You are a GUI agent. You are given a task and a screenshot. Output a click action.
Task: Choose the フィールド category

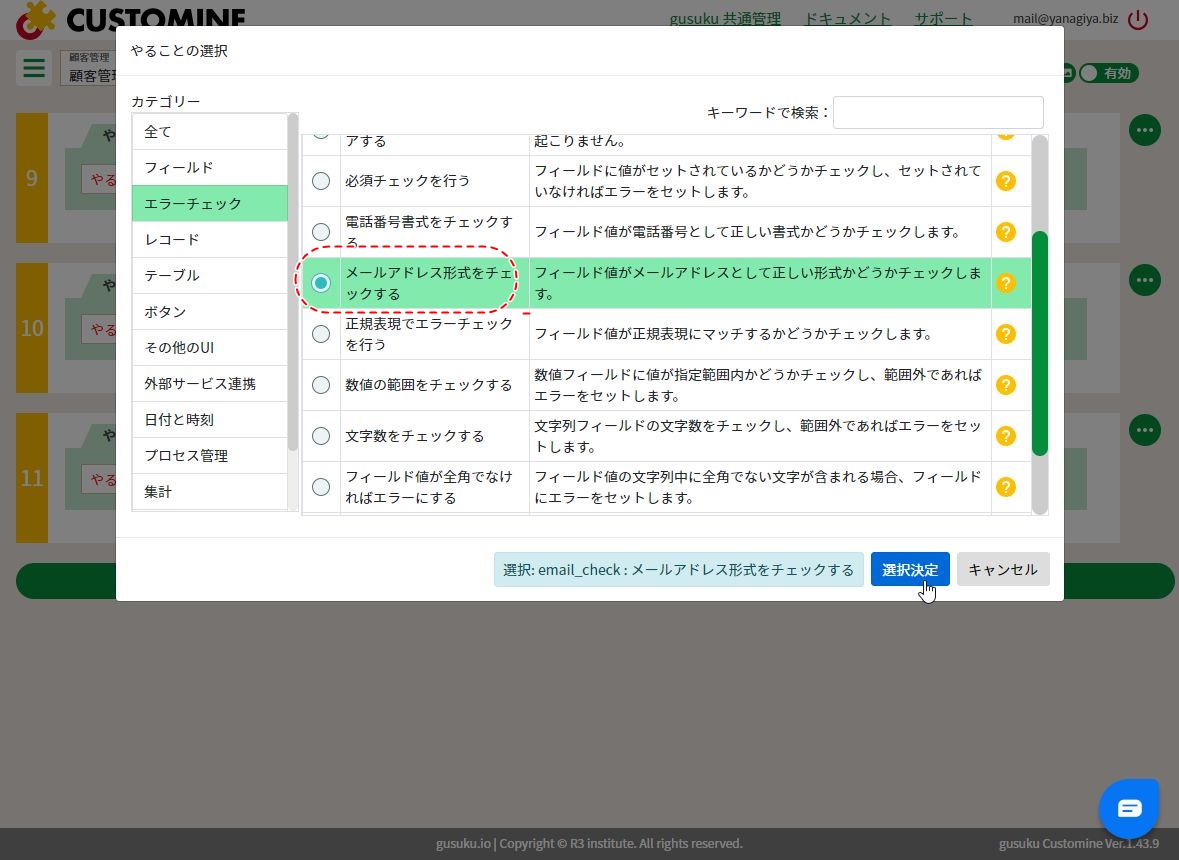[x=210, y=168]
